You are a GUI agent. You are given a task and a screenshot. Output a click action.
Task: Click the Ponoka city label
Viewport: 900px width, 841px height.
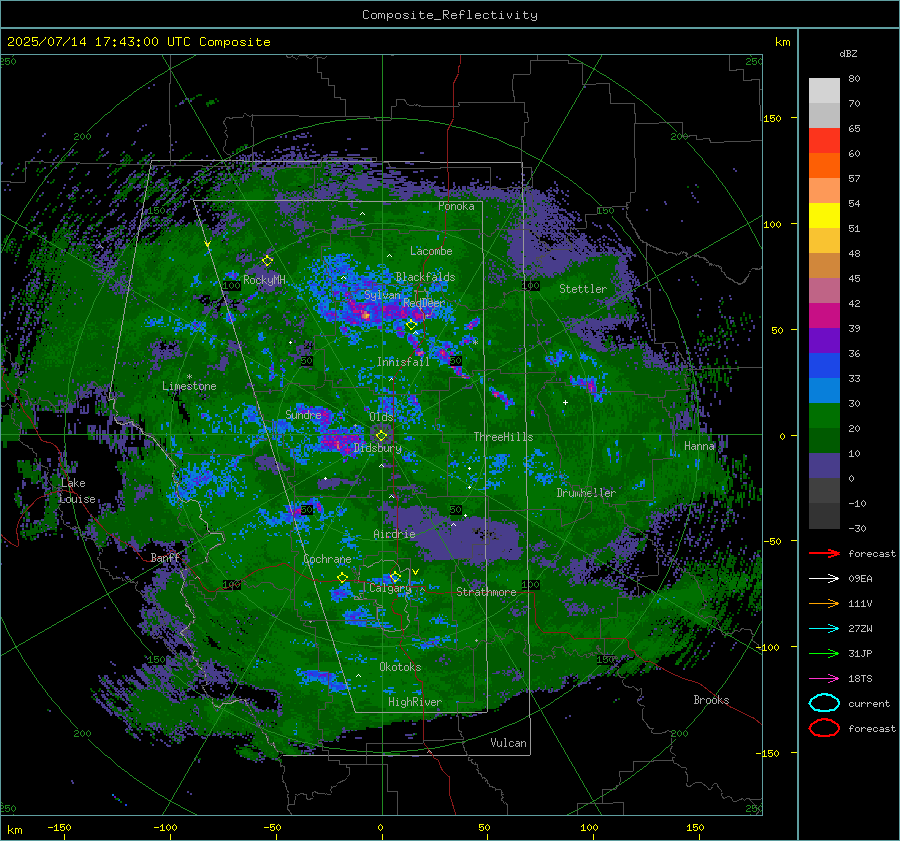click(x=456, y=206)
